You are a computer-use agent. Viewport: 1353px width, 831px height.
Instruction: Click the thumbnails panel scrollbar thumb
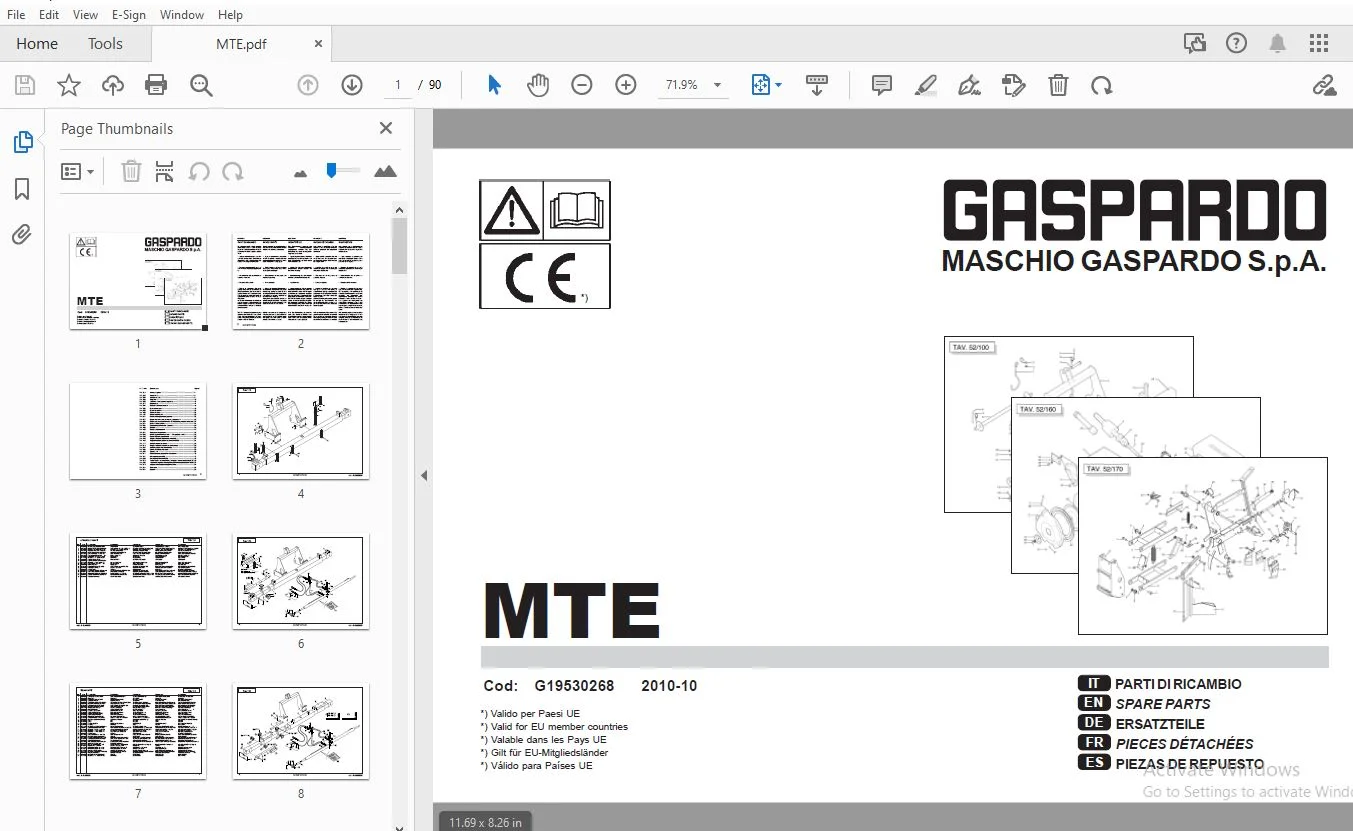pyautogui.click(x=399, y=246)
